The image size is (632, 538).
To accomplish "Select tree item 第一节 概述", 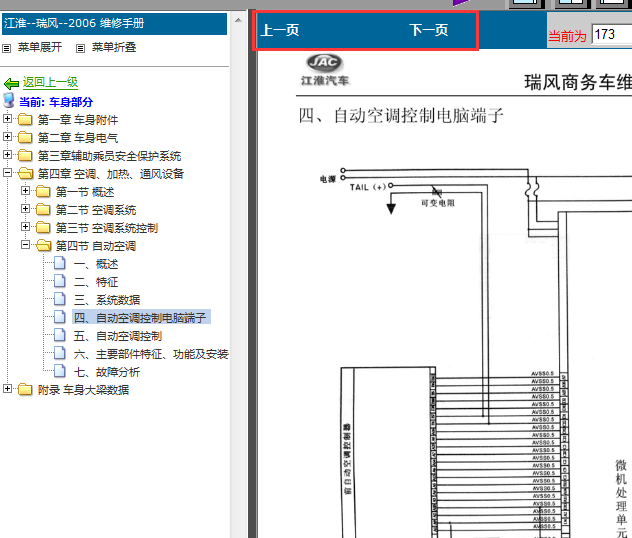I will pos(85,192).
